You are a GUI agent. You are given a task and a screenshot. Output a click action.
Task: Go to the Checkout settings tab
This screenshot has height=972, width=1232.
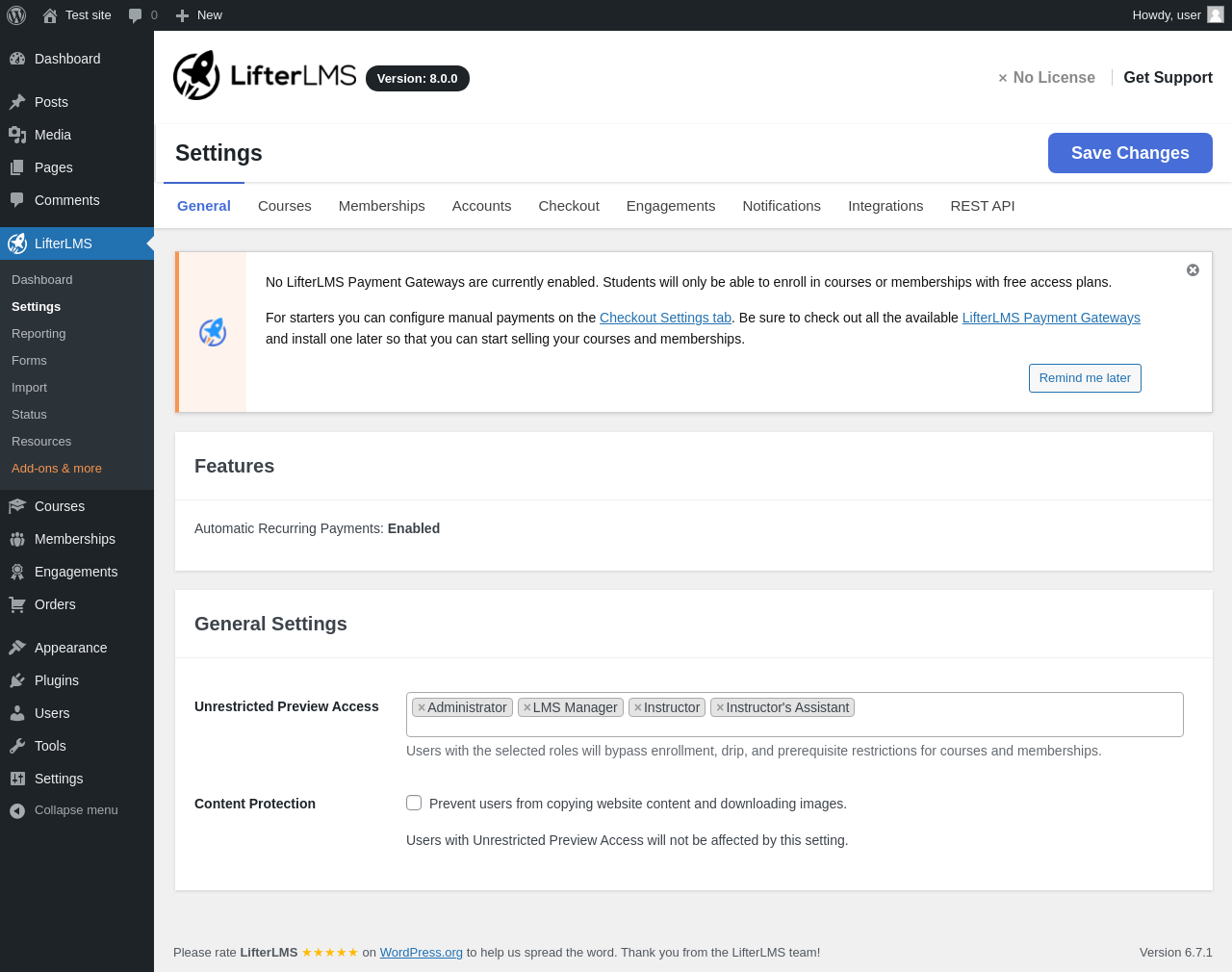click(x=569, y=206)
